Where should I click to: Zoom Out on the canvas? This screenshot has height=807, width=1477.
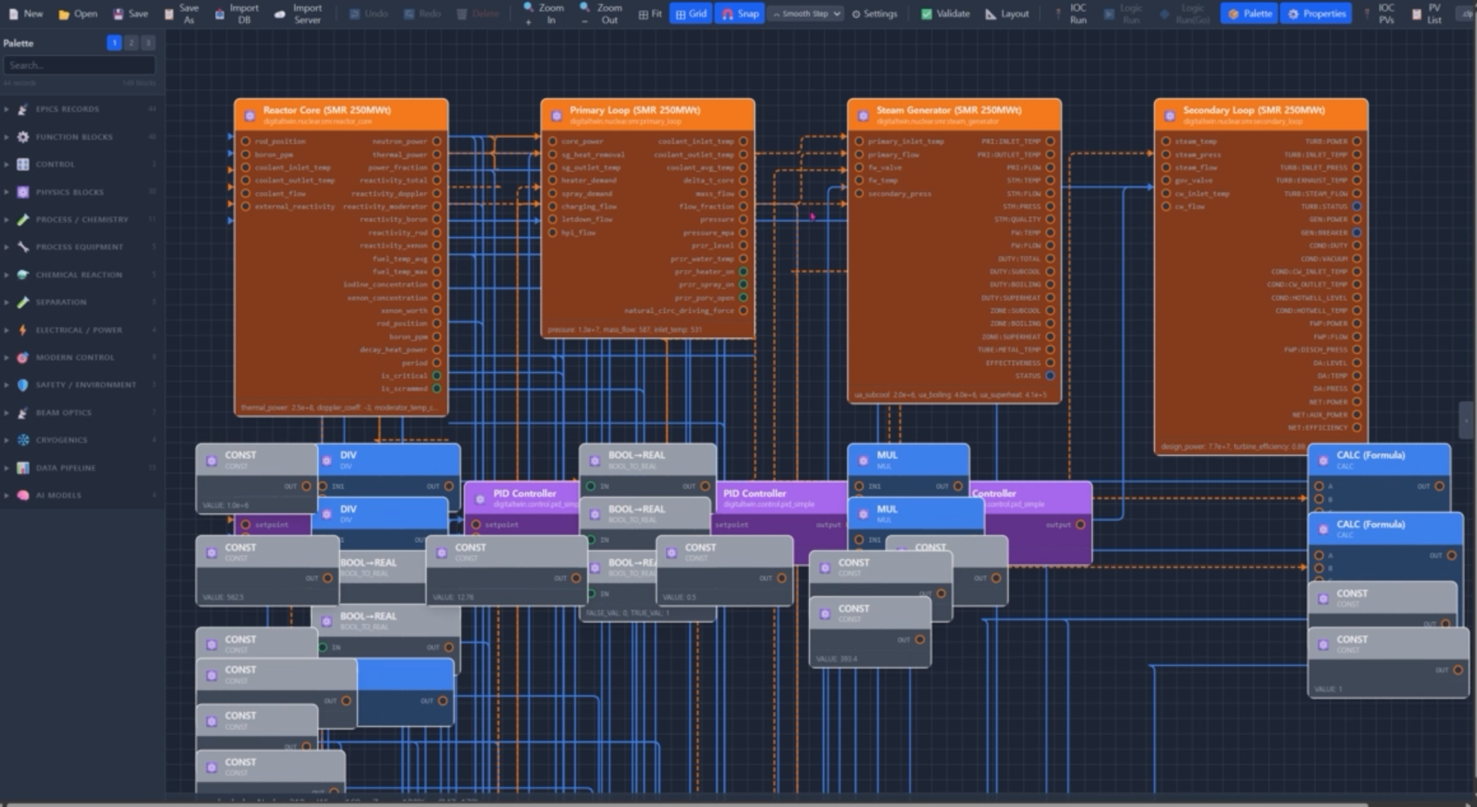tap(600, 14)
